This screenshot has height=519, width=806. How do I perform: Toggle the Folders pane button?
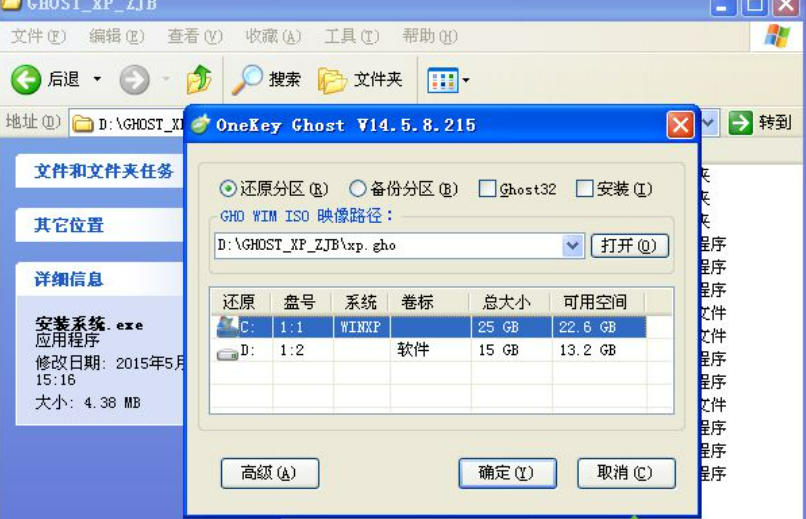(x=360, y=80)
